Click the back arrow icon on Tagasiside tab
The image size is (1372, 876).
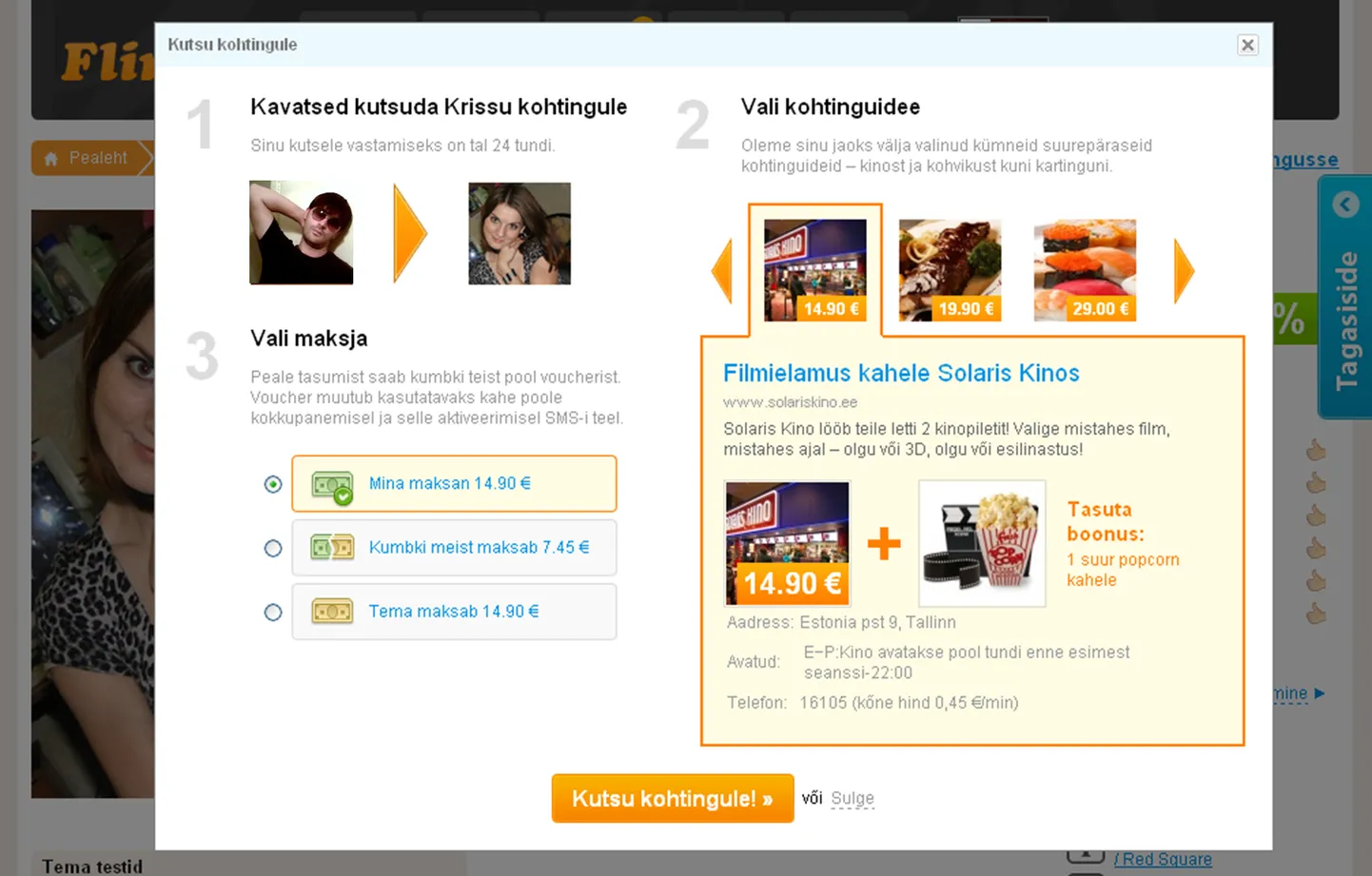1345,204
